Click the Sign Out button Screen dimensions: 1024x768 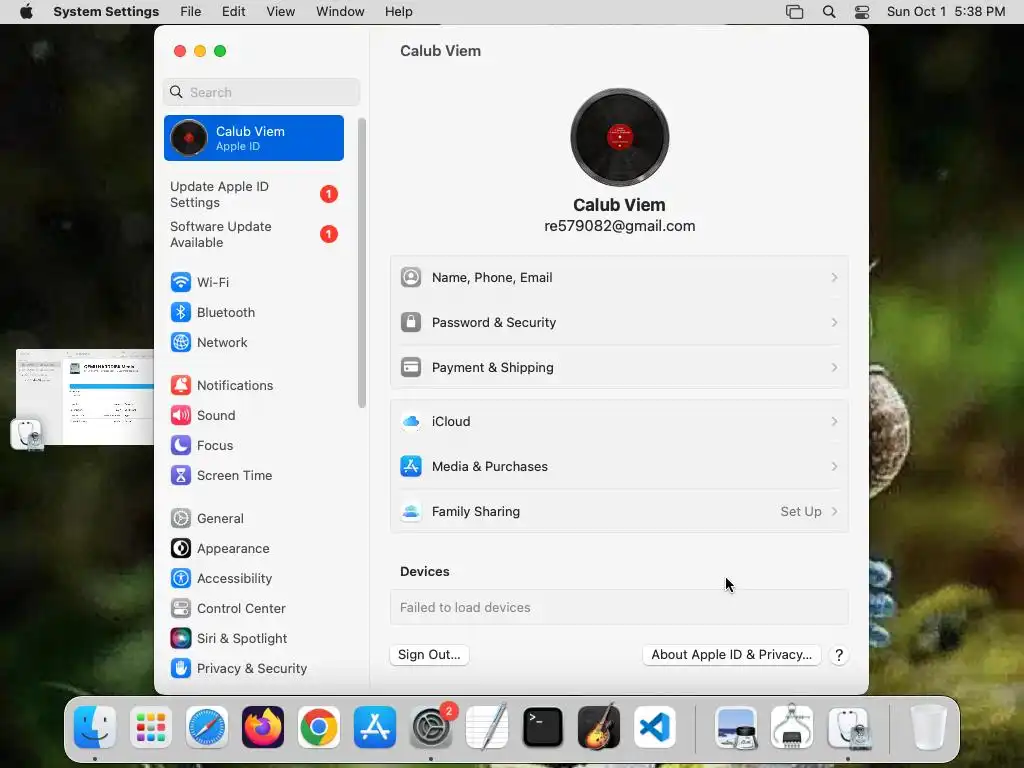point(429,654)
